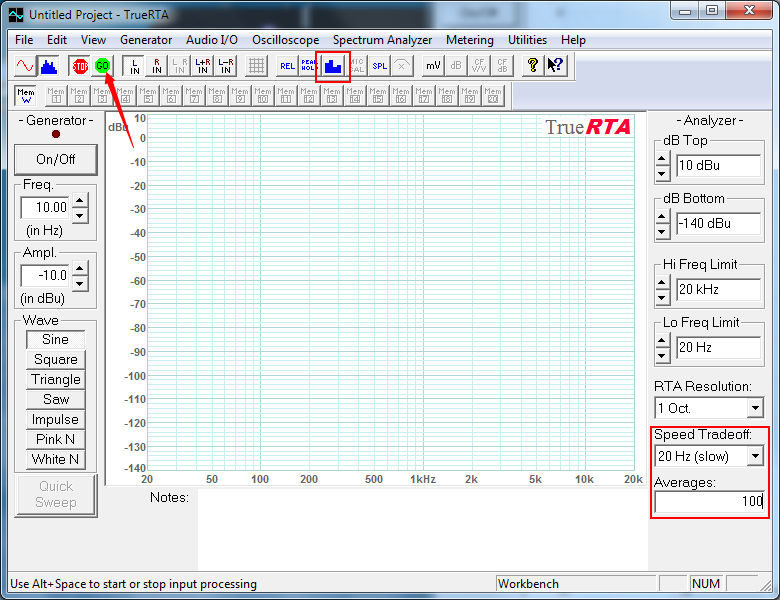Viewport: 780px width, 600px height.
Task: Decrease amplitude with down arrow
Action: pyautogui.click(x=80, y=284)
